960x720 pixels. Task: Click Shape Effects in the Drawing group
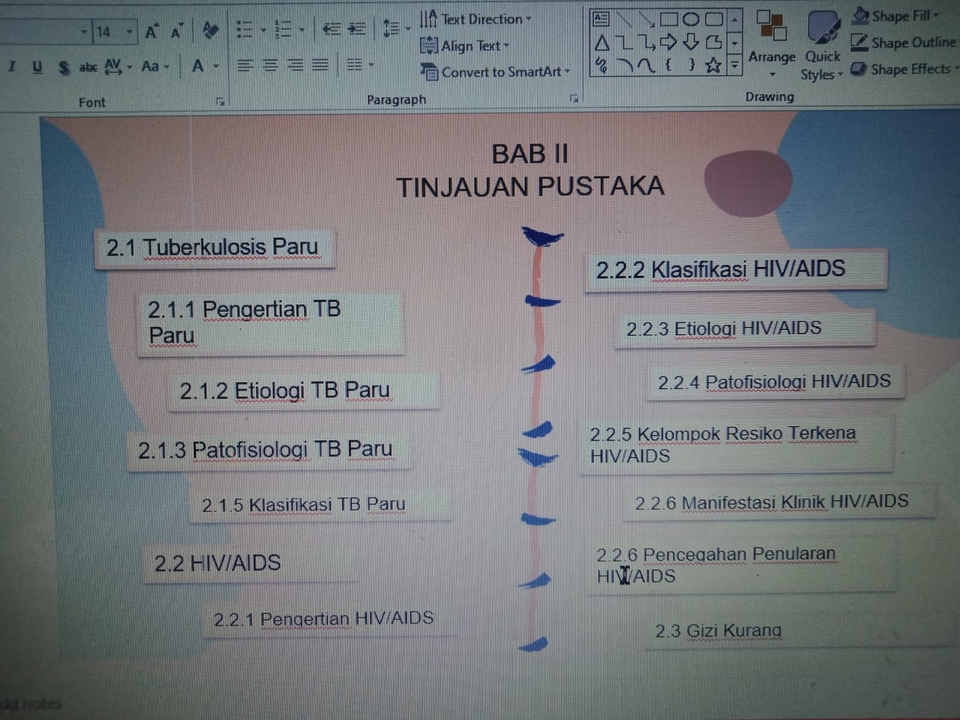coord(903,68)
